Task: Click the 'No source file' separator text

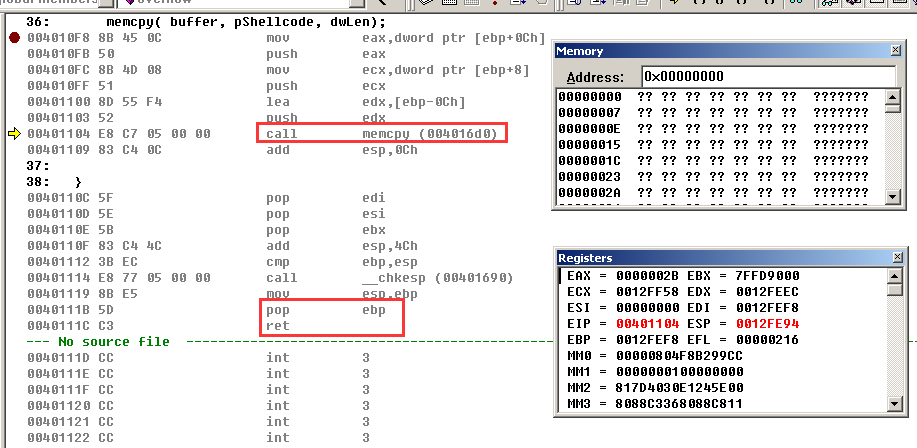Action: 114,342
